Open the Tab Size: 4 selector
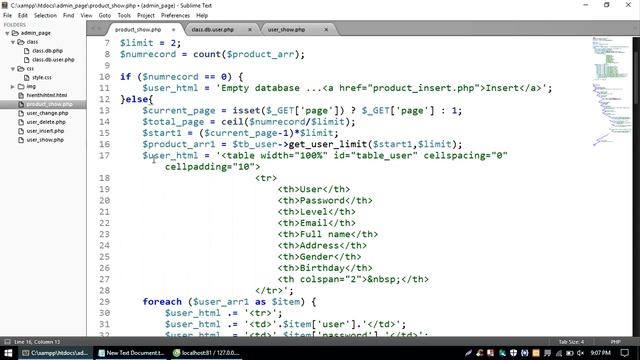Viewport: 640px width, 360px height. [571, 342]
